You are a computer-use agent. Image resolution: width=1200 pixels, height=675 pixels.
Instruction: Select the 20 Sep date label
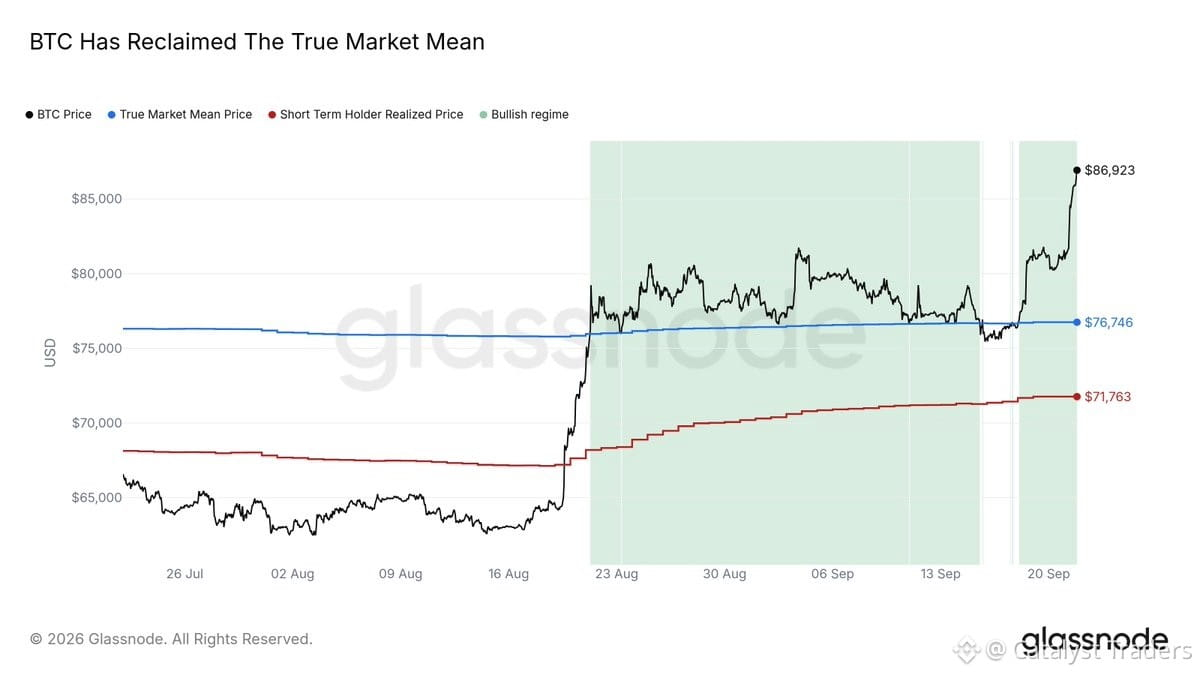[x=1049, y=574]
